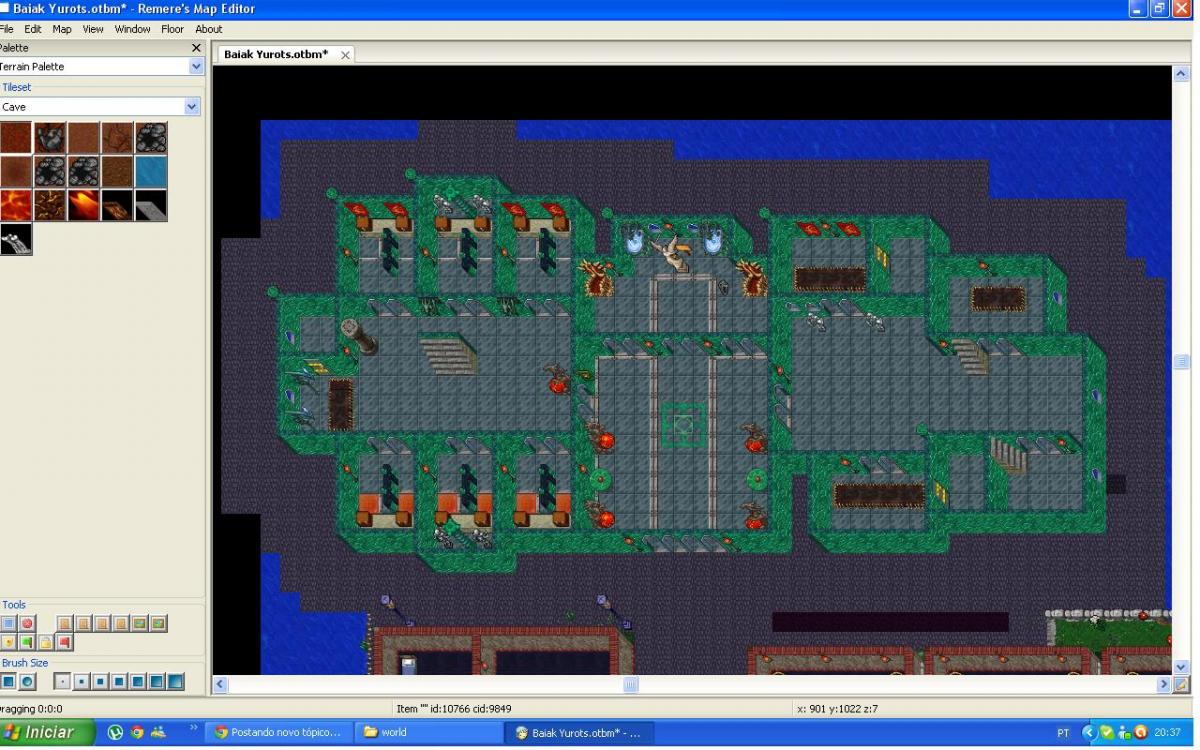Select the third brown door tool

[x=102, y=623]
